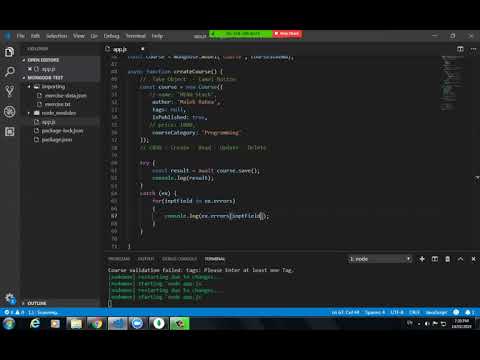
Task: Click the red Stop Share button
Action: pyautogui.click(x=288, y=34)
